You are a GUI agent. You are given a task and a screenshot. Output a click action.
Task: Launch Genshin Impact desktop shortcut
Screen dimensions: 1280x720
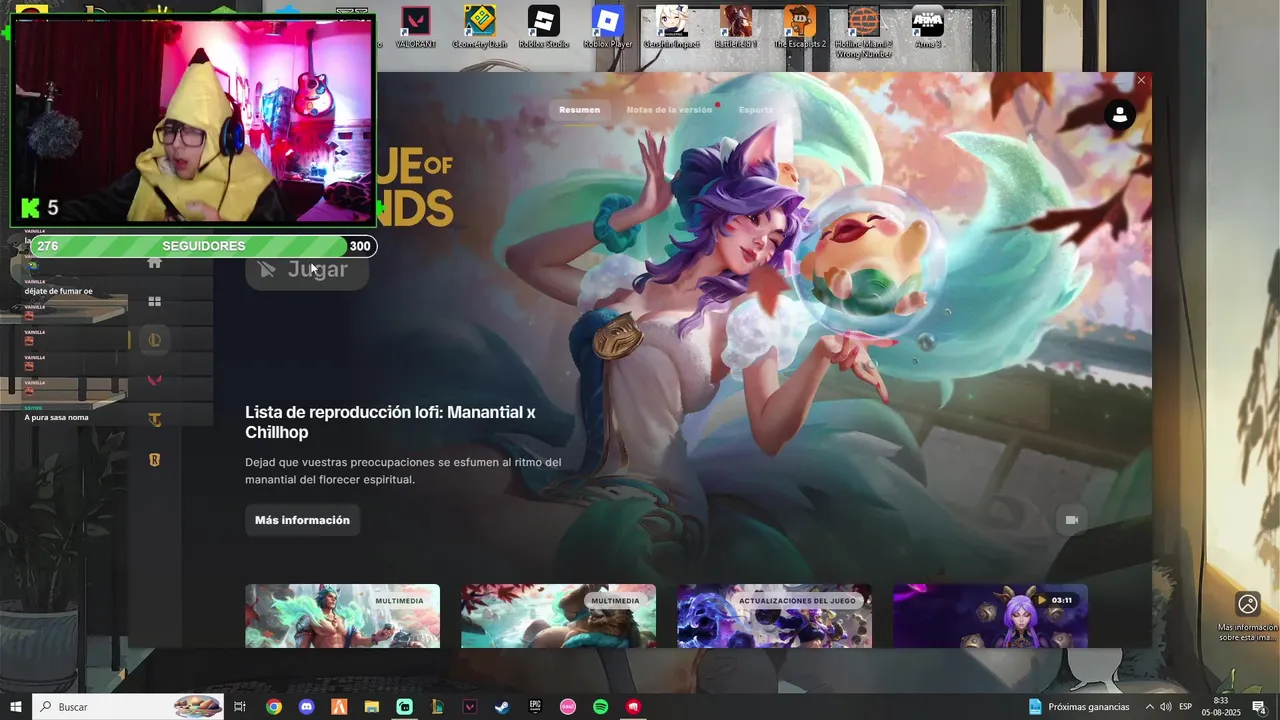pos(672,27)
